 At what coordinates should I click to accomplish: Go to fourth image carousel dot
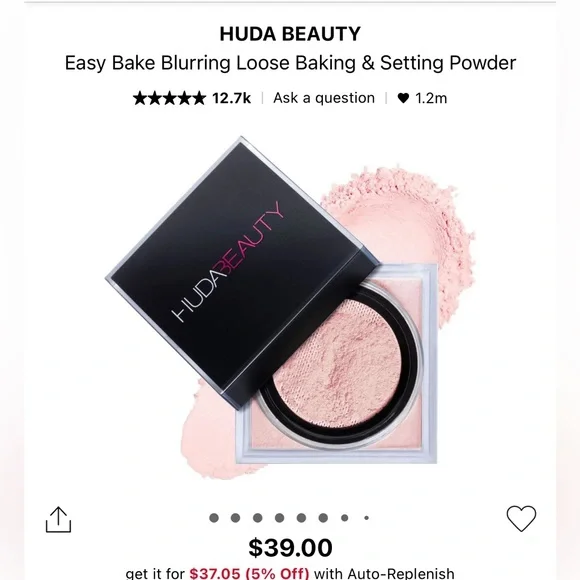pos(279,518)
